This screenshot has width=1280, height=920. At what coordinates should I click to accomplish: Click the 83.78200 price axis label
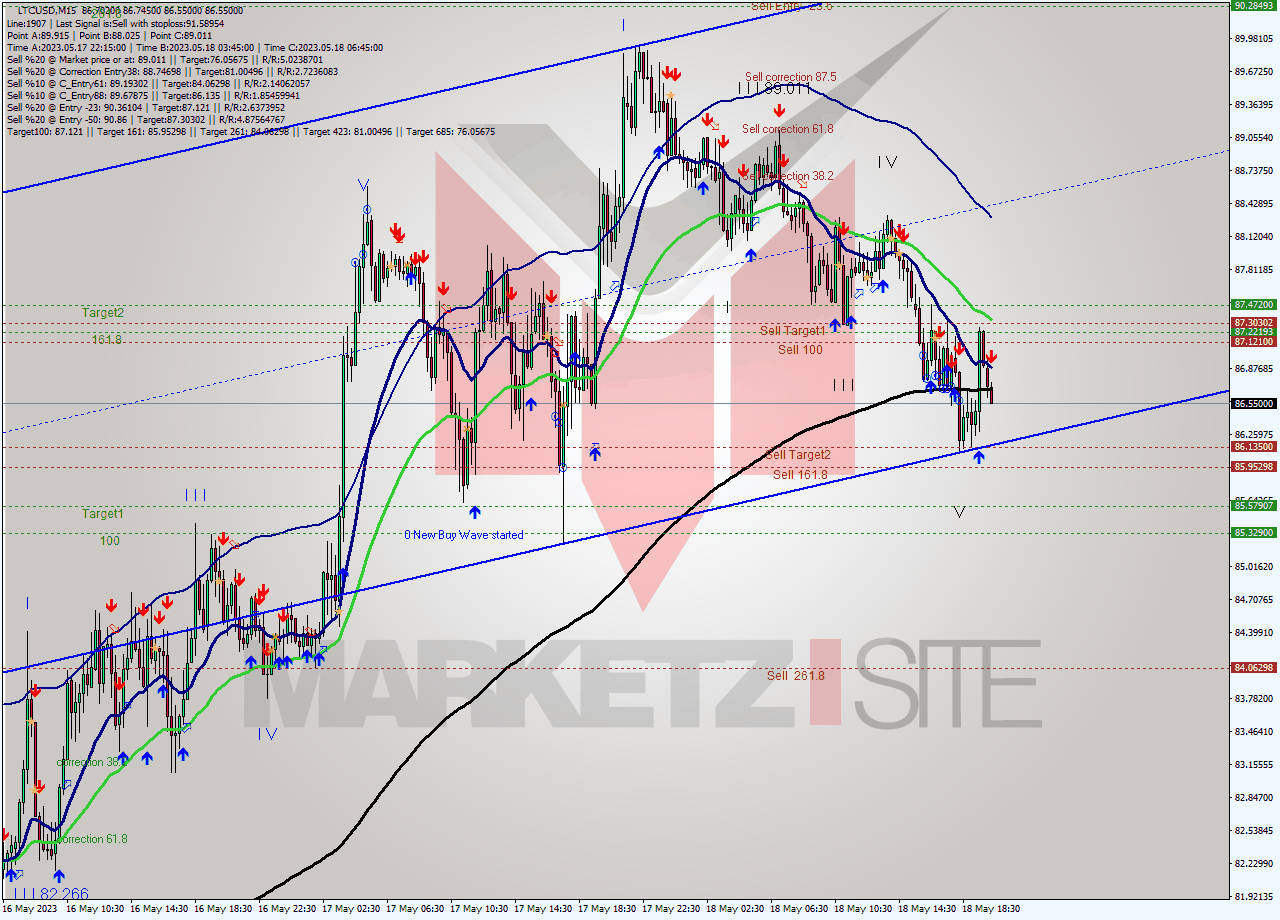click(1253, 698)
